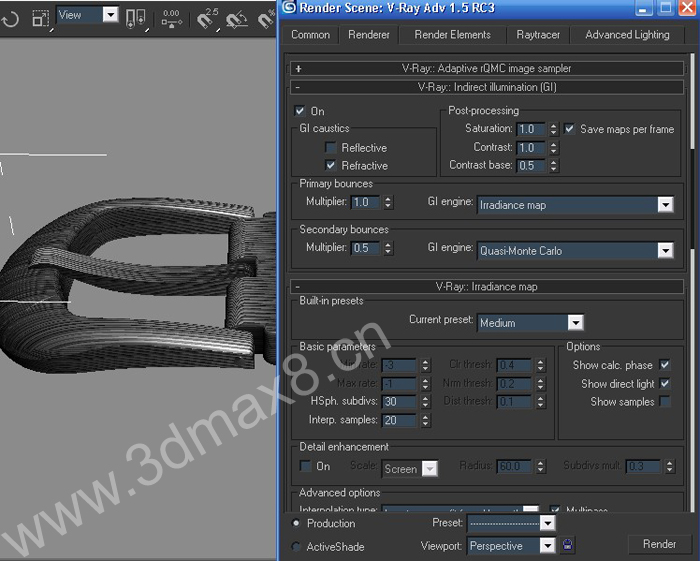Screen dimensions: 700x561
Task: Click the HSph. subdivs value field
Action: click(x=399, y=402)
